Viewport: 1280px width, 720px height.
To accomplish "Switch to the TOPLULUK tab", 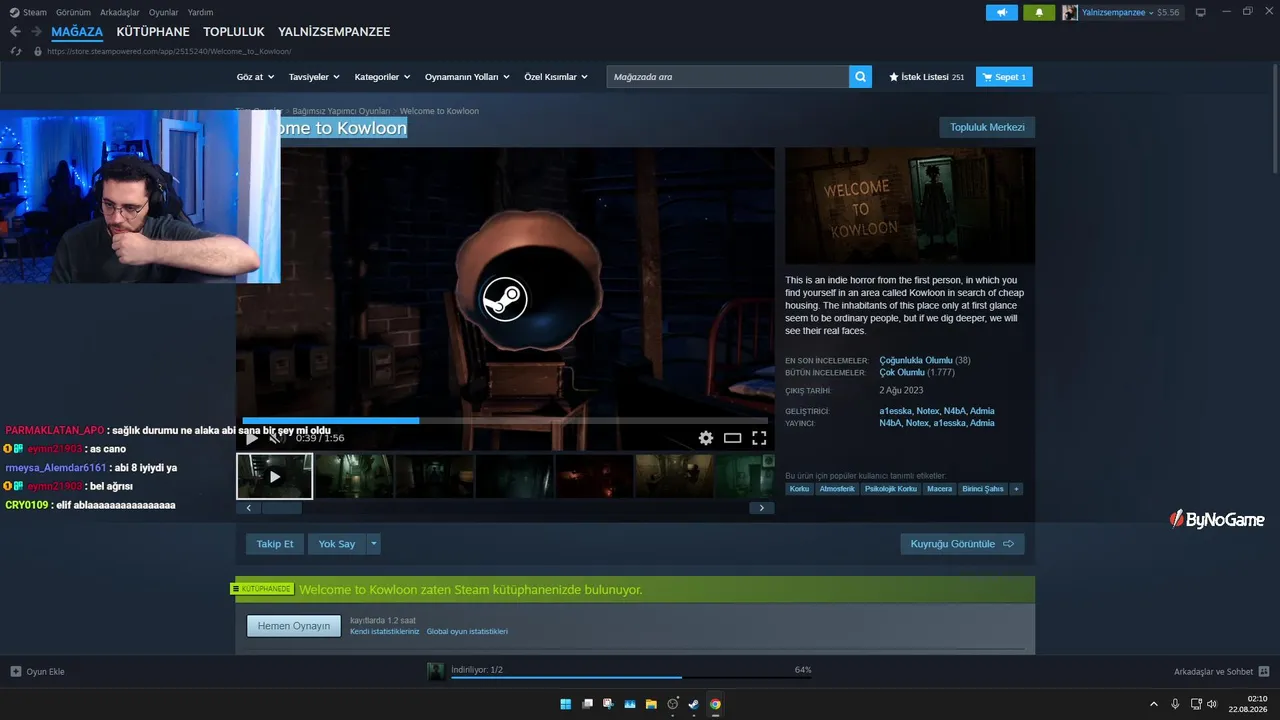I will point(234,32).
